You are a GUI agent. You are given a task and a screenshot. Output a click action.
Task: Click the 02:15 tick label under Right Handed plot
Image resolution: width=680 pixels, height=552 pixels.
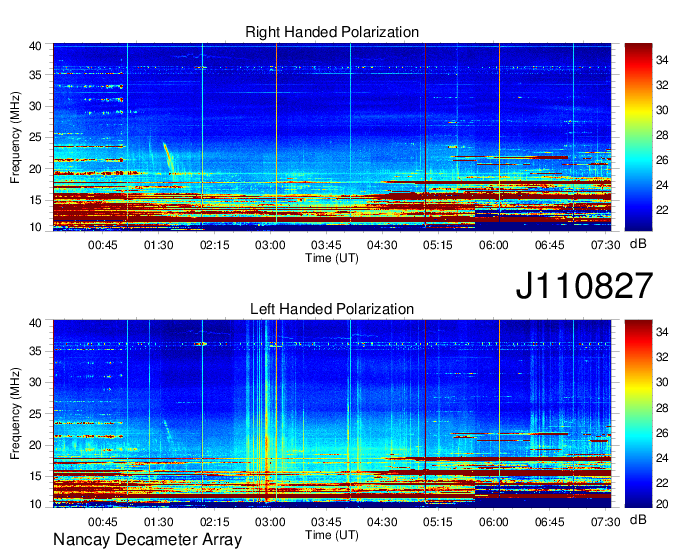pos(214,245)
